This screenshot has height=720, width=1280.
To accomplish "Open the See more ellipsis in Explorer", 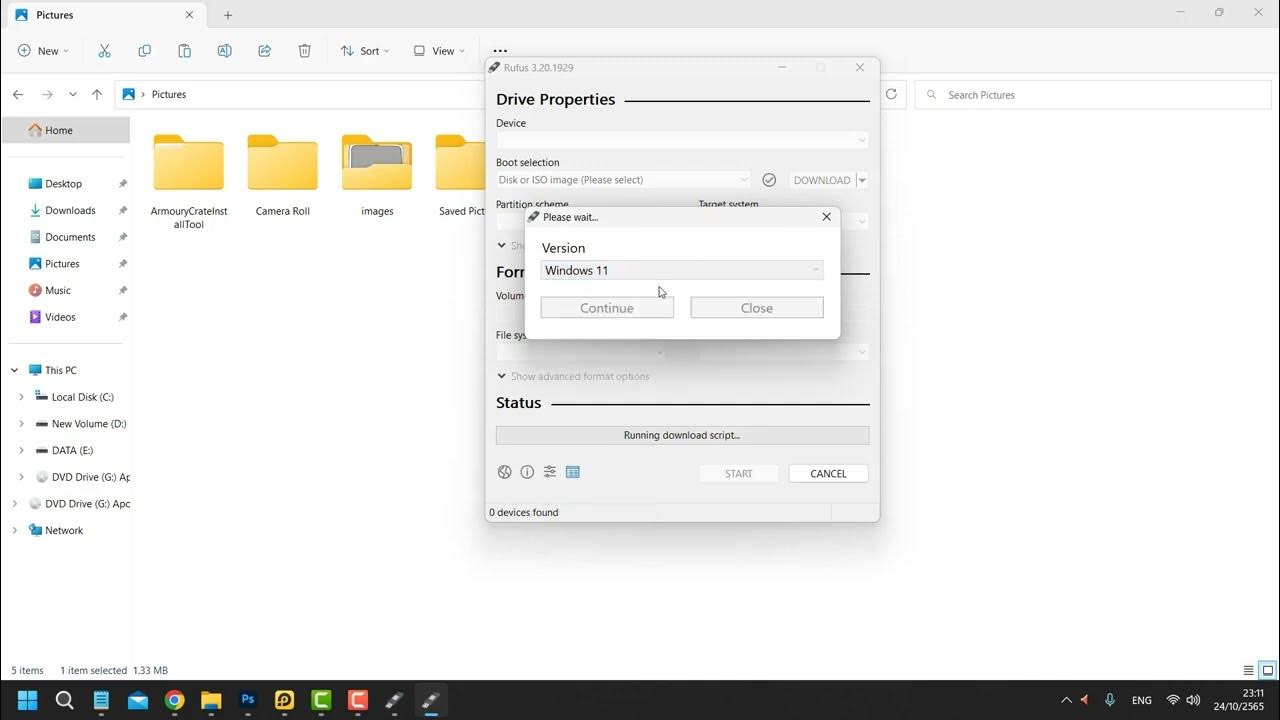I will 500,50.
